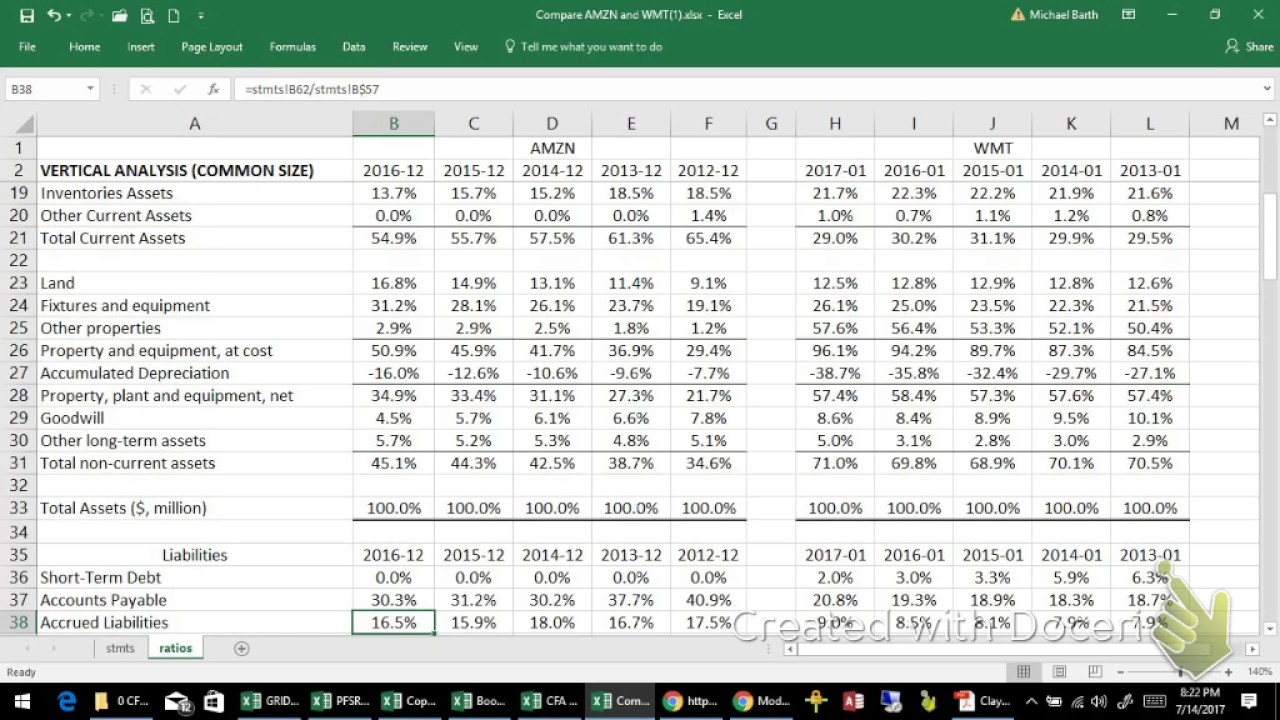Click the 'Accumulated Depreciation' label cell
This screenshot has height=720, width=1280.
[x=194, y=373]
